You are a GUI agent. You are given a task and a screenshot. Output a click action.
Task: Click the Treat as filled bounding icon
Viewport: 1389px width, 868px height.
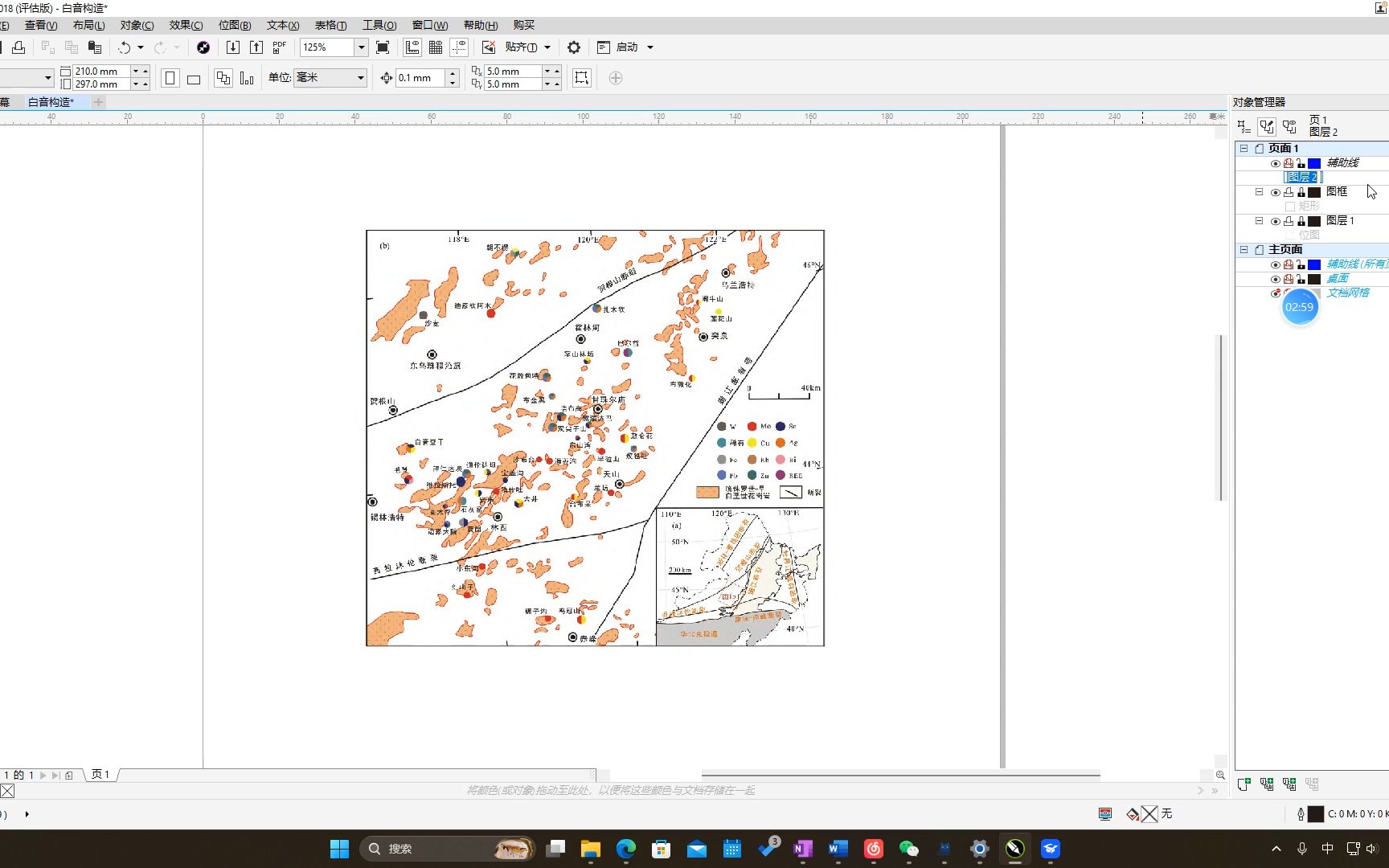[x=581, y=78]
